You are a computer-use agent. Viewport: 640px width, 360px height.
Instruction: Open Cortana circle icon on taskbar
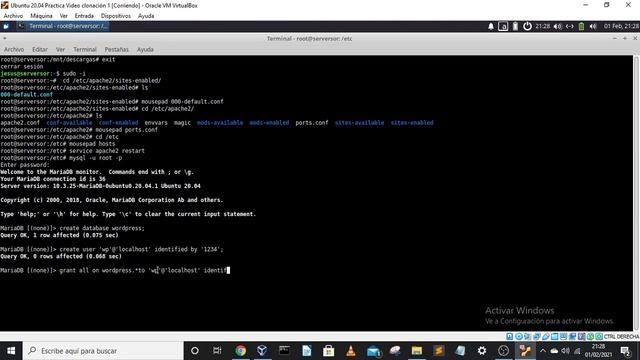195,351
